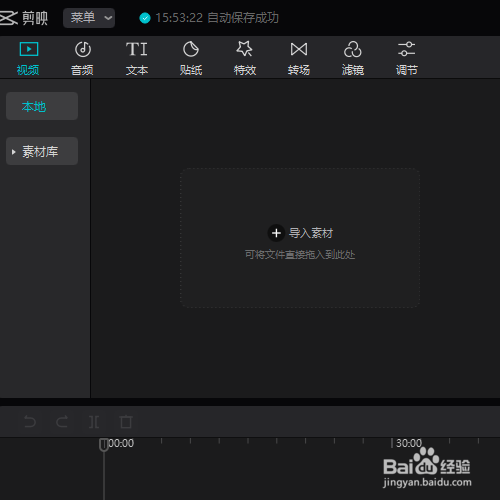This screenshot has height=500, width=500.
Task: Open the 视频 (Video) tab
Action: click(28, 58)
